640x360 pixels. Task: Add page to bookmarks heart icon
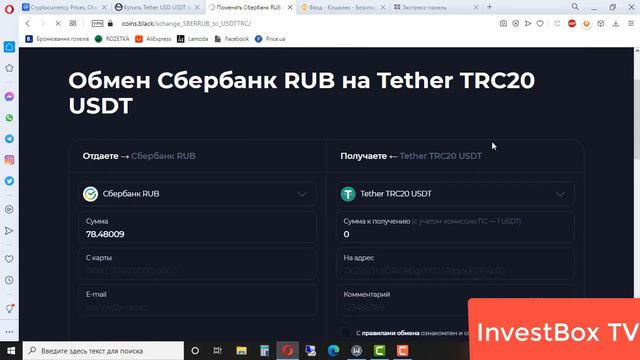tap(540, 24)
